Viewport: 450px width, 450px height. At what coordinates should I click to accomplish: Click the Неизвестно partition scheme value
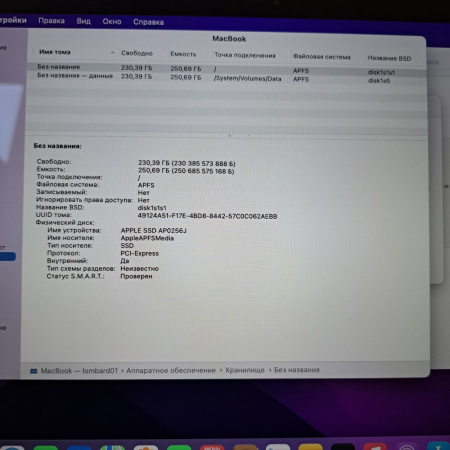tap(139, 268)
